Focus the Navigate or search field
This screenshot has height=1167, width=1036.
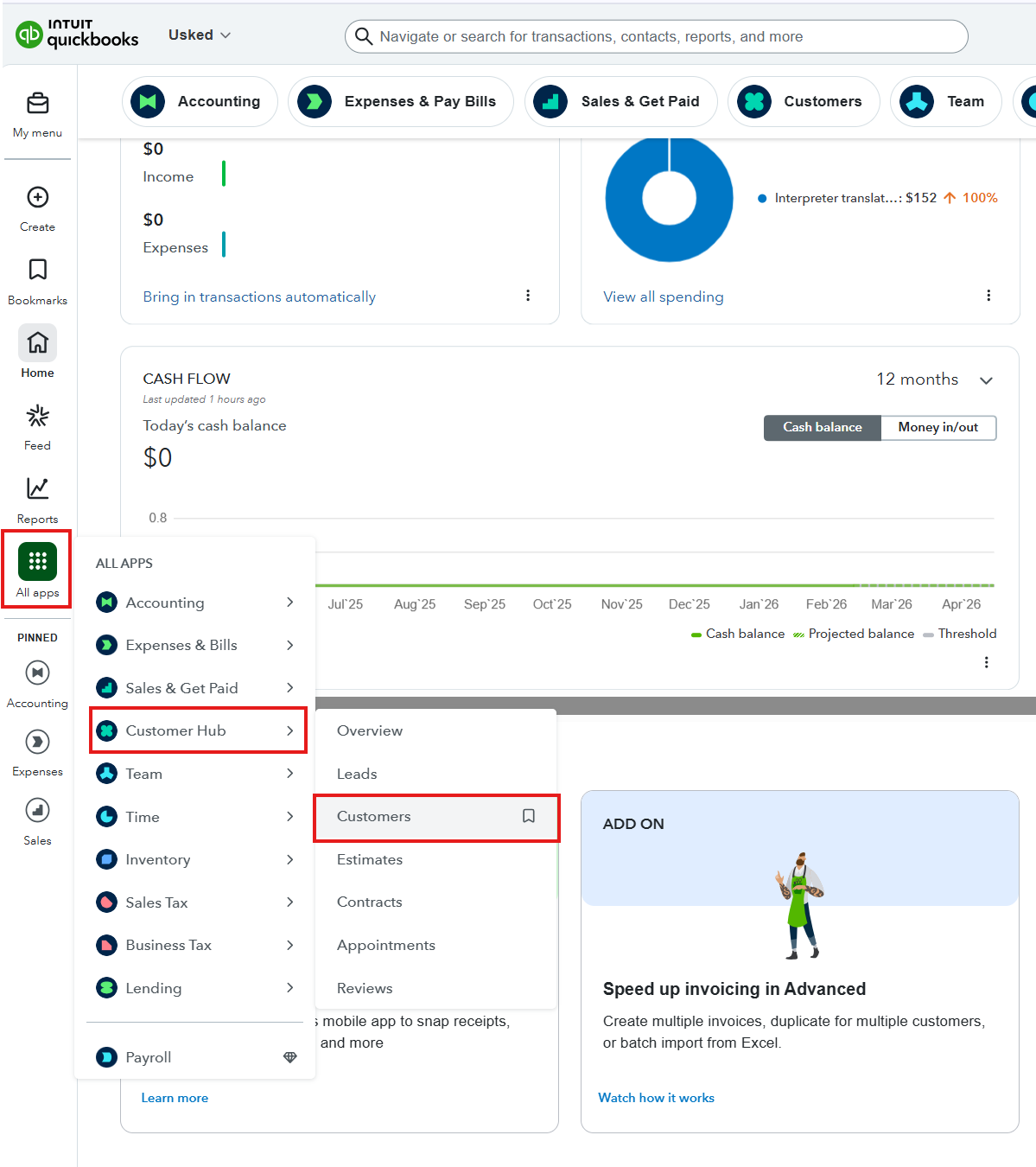coord(657,36)
